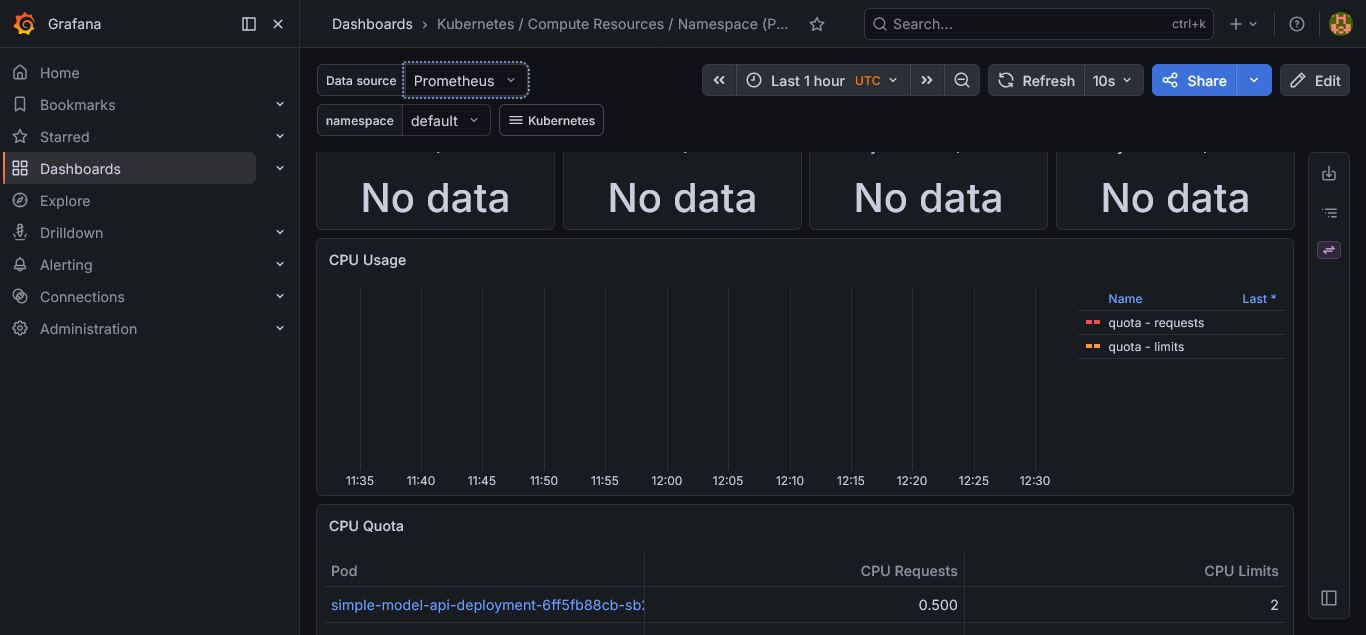Click the Alerting bell icon
This screenshot has width=1366, height=635.
[20, 265]
